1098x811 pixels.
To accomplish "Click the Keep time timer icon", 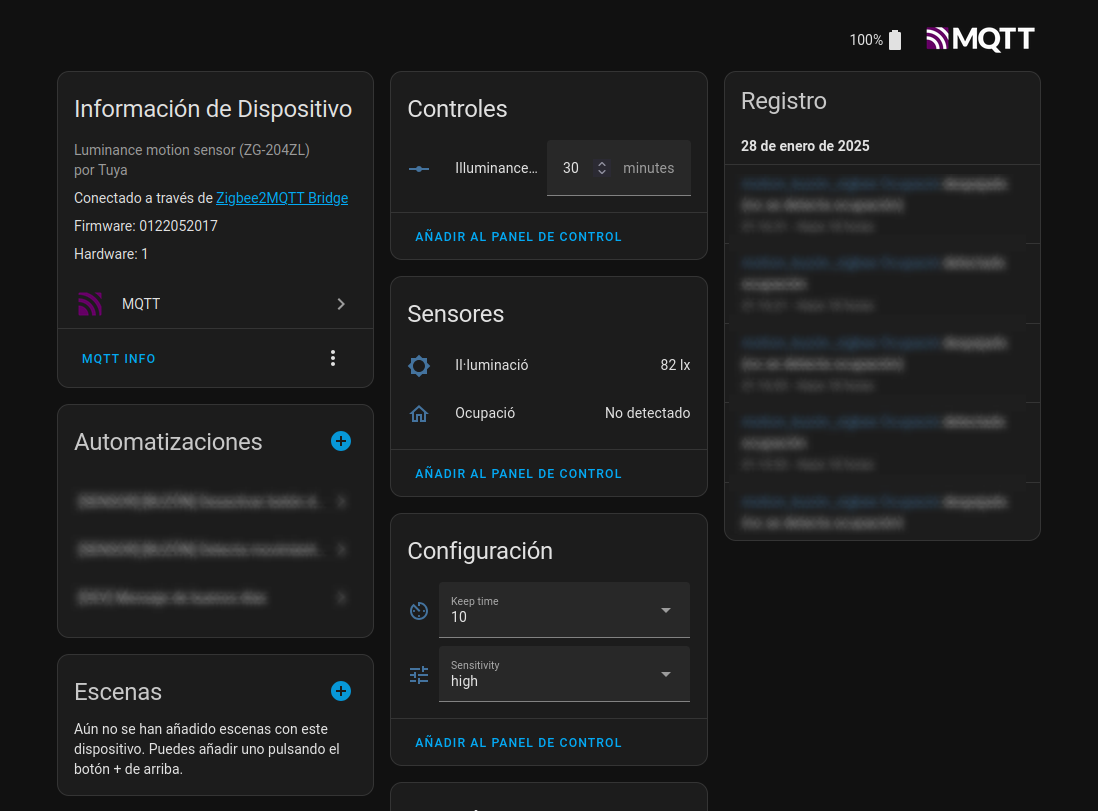I will (419, 610).
